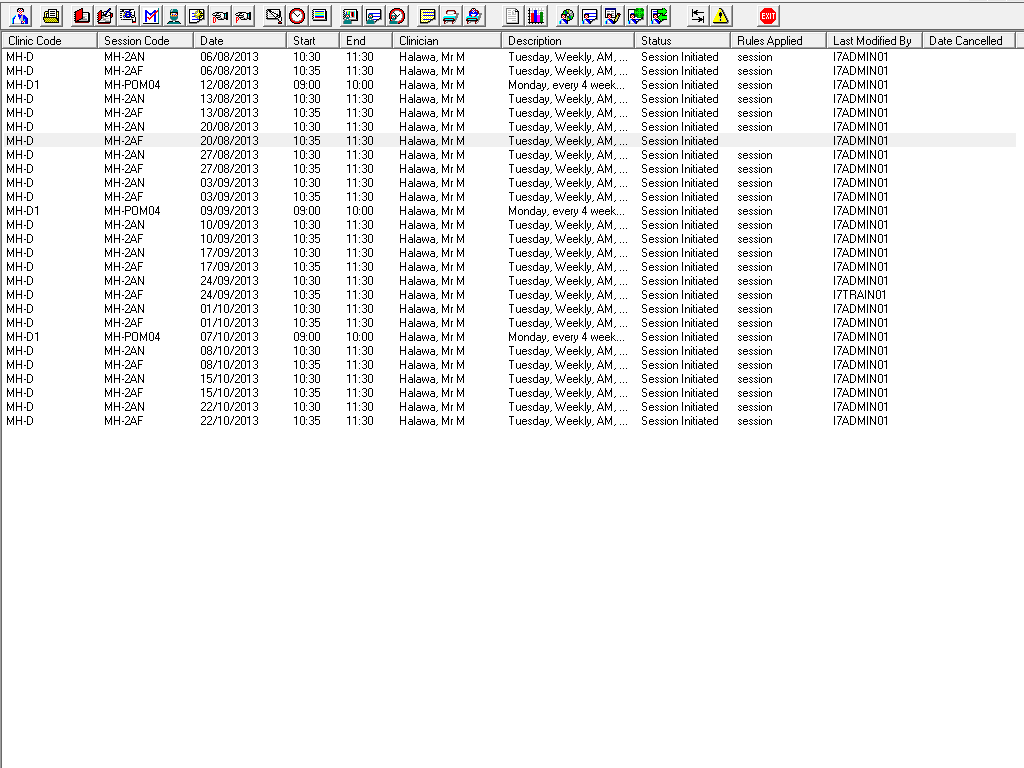Viewport: 1024px width, 768px height.
Task: Click the blue and red M icon
Action: tap(151, 16)
